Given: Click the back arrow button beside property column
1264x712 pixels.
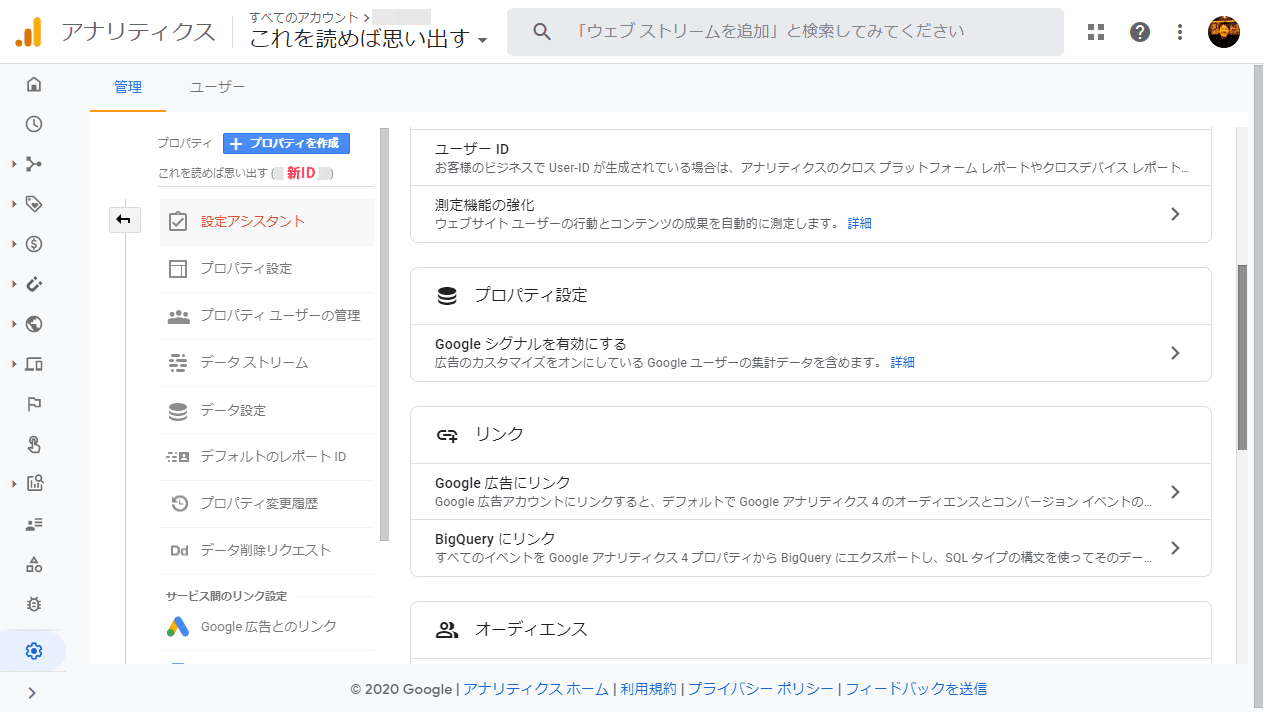Looking at the screenshot, I should click(124, 220).
